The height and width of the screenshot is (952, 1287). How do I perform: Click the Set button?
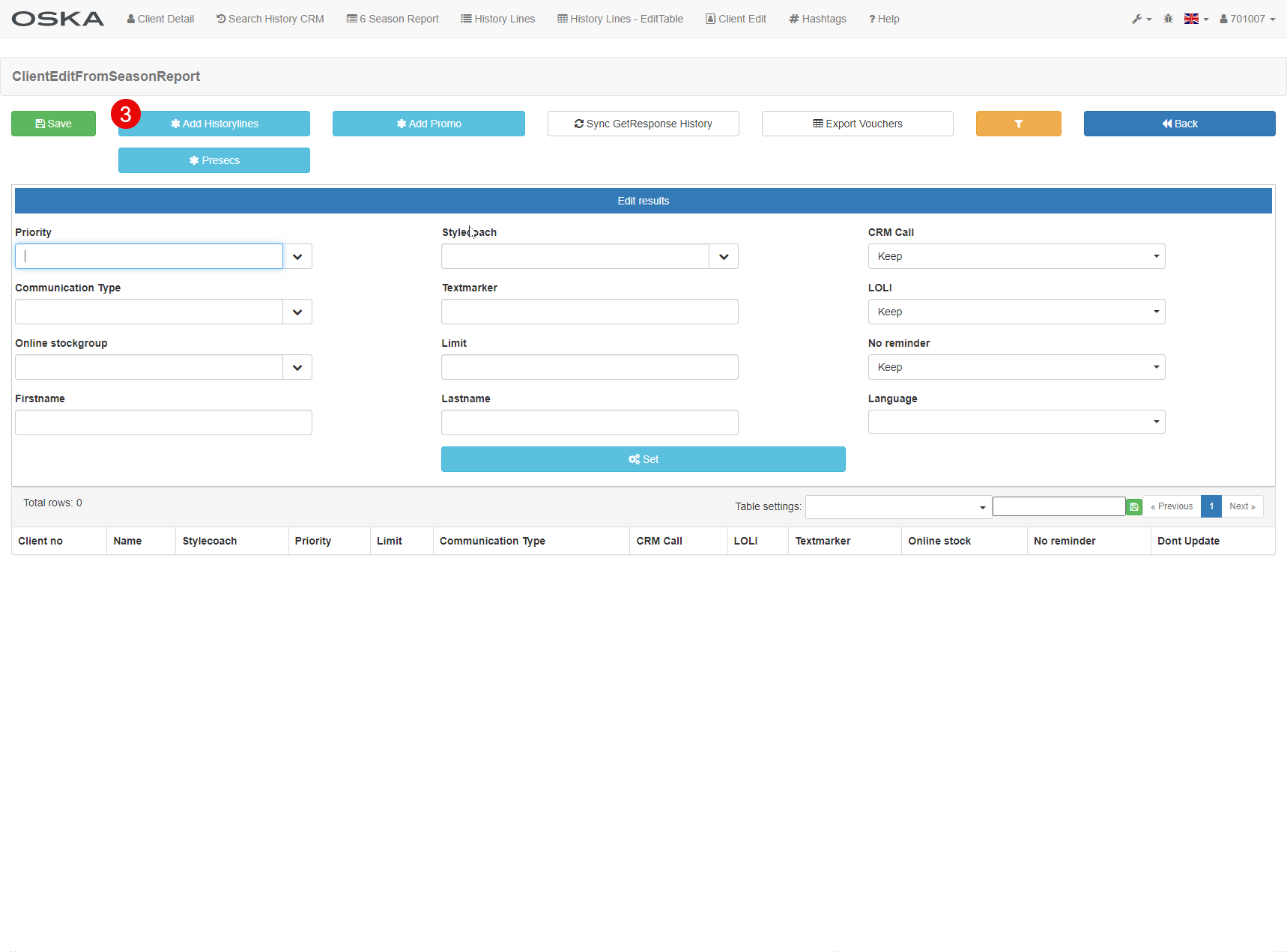[x=643, y=459]
